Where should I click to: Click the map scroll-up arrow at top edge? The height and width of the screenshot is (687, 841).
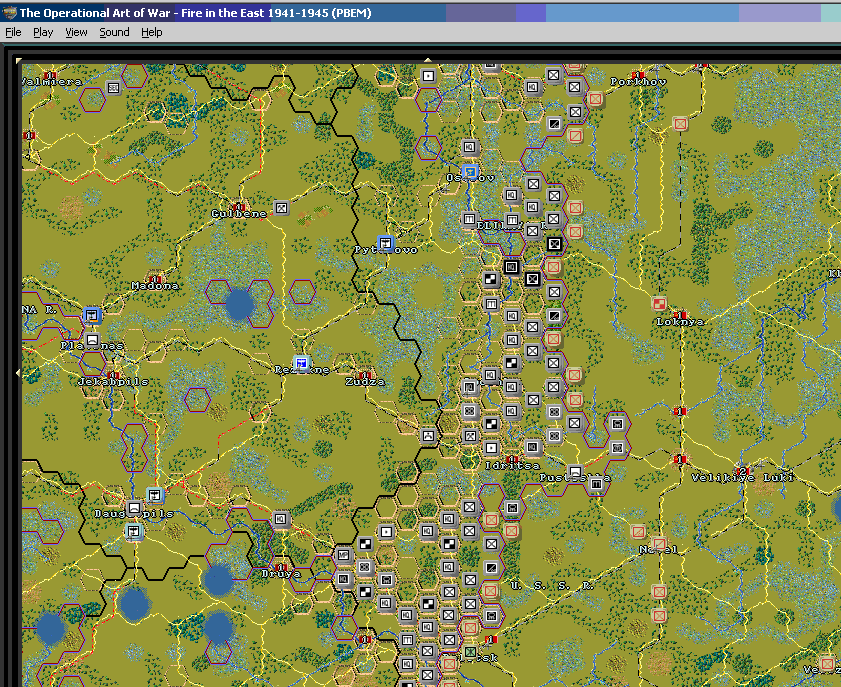click(427, 60)
